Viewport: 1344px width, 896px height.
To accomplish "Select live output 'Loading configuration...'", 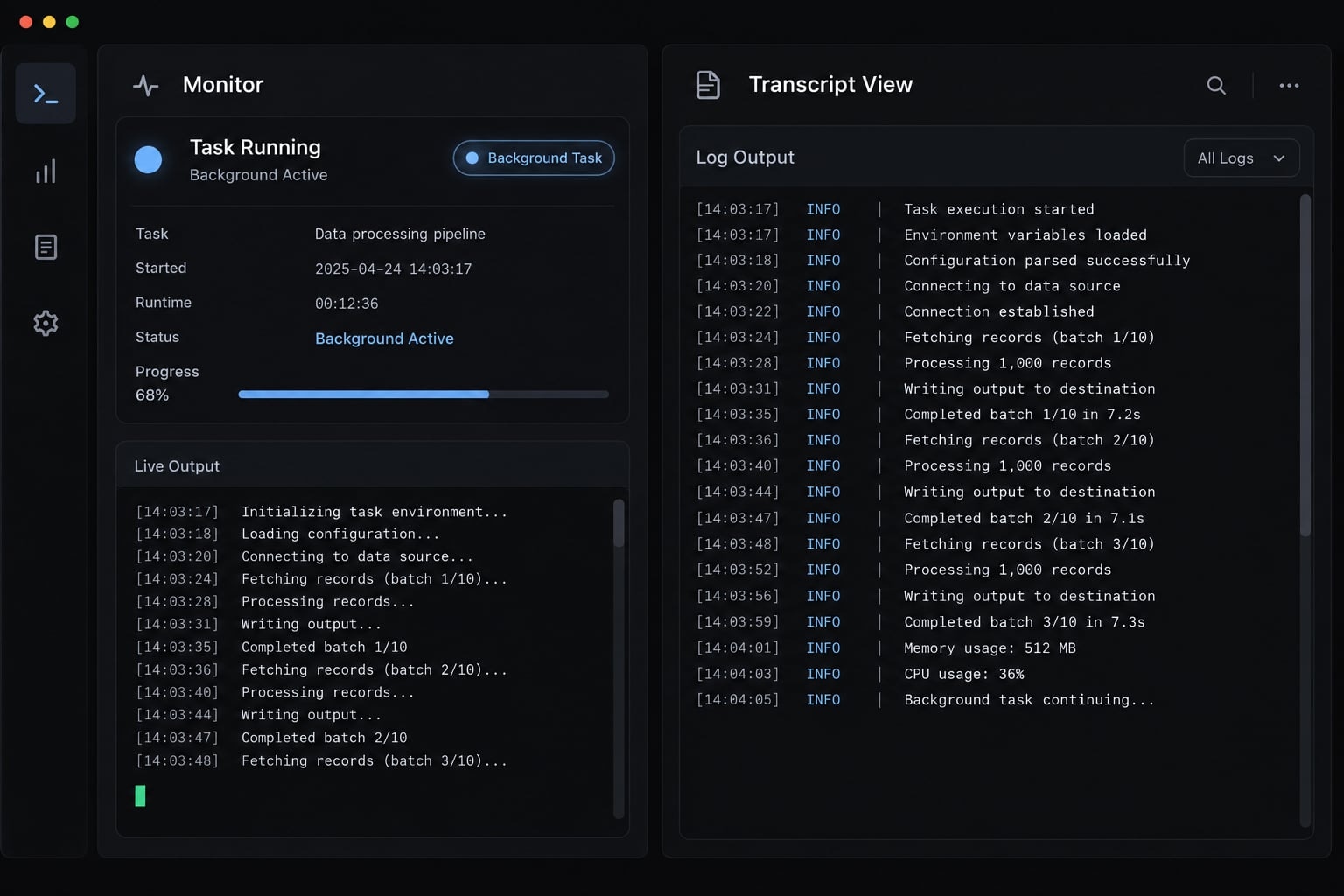I will (340, 534).
